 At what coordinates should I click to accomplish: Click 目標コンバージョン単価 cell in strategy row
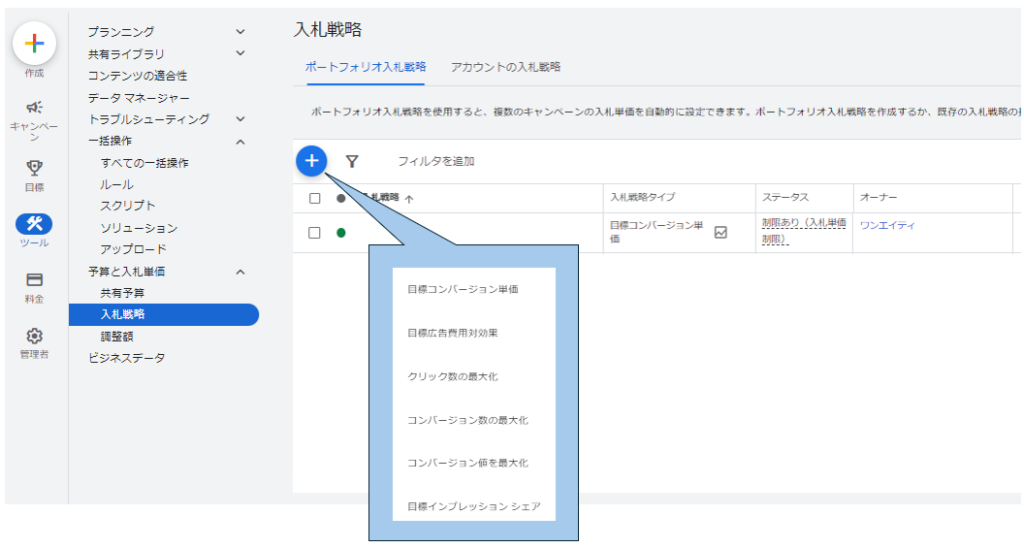(656, 232)
